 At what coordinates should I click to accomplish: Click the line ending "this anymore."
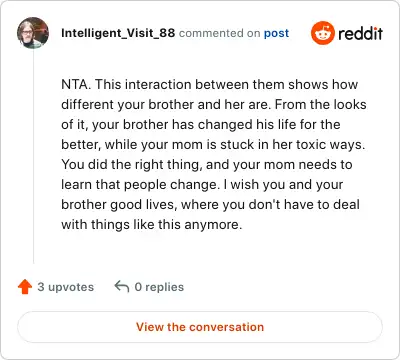point(152,225)
